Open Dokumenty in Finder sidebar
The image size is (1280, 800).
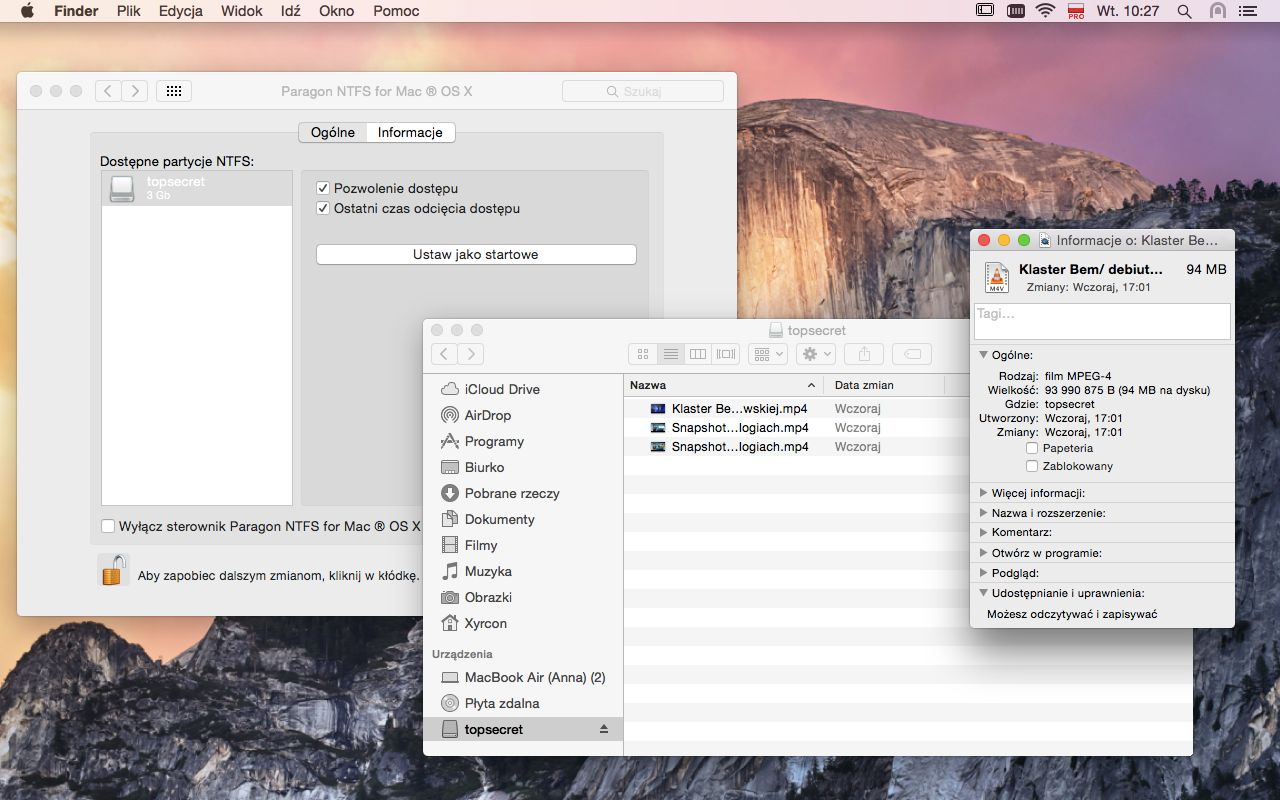[x=522, y=519]
